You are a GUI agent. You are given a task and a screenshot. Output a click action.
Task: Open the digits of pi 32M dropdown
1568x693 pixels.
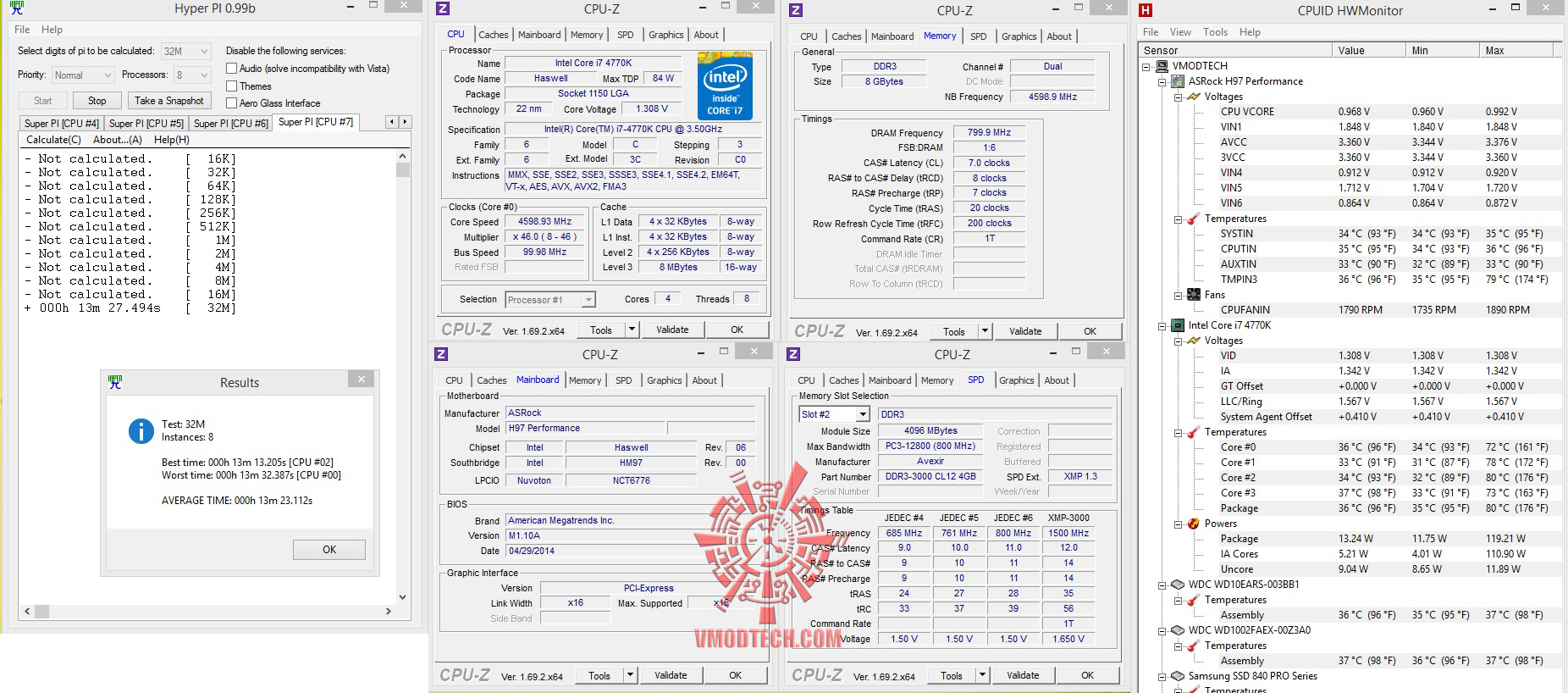point(185,51)
